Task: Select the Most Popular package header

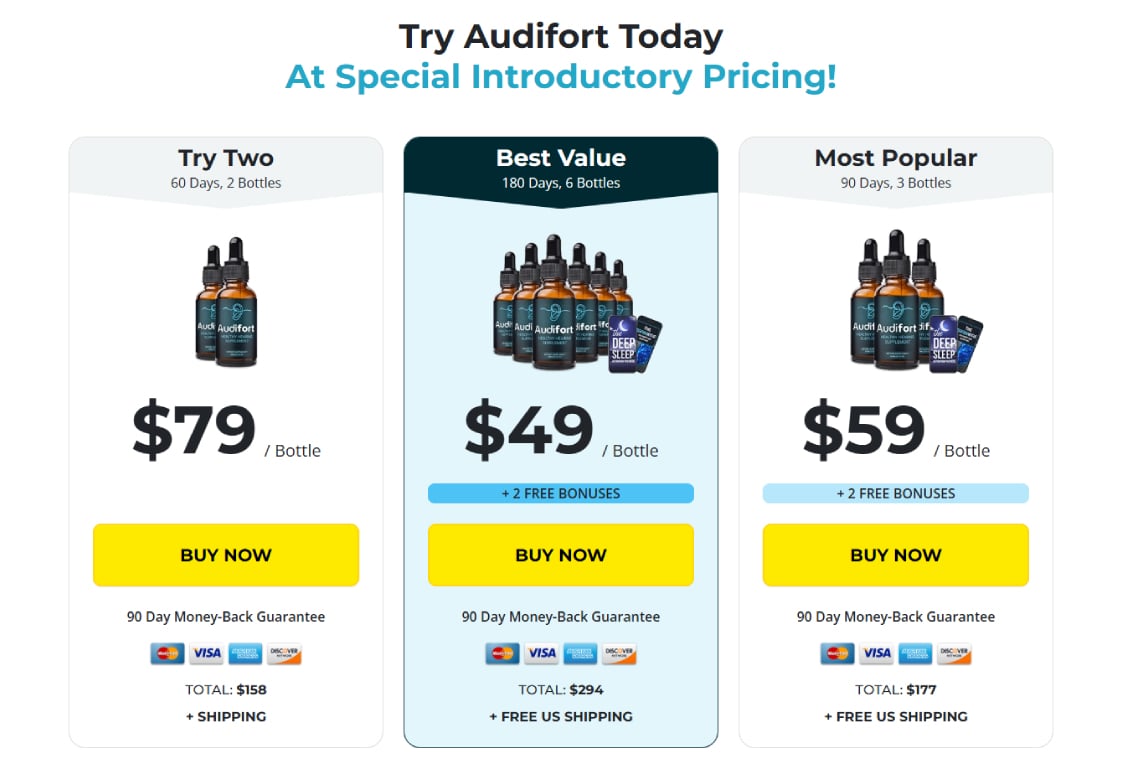Action: (895, 158)
